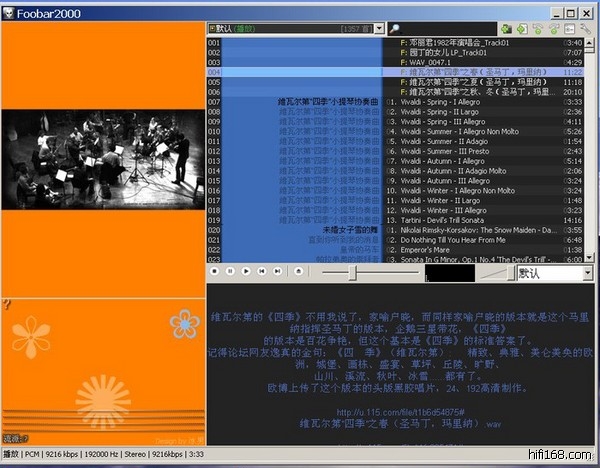Skip to the next track
The height and width of the screenshot is (468, 600).
coord(278,271)
